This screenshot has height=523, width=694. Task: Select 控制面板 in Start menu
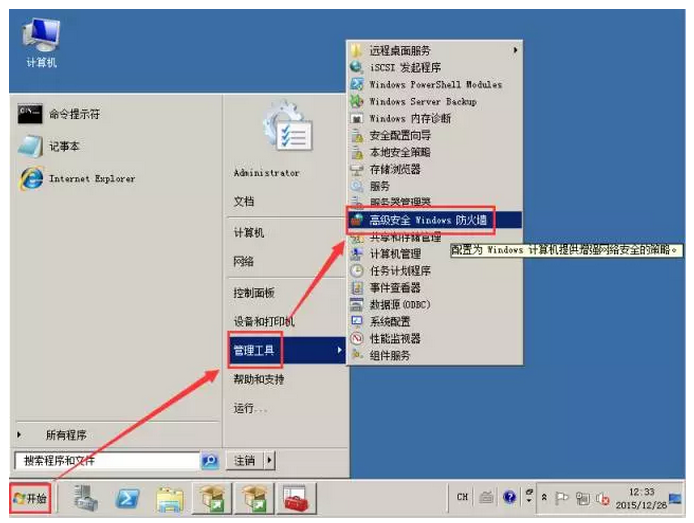(x=254, y=292)
